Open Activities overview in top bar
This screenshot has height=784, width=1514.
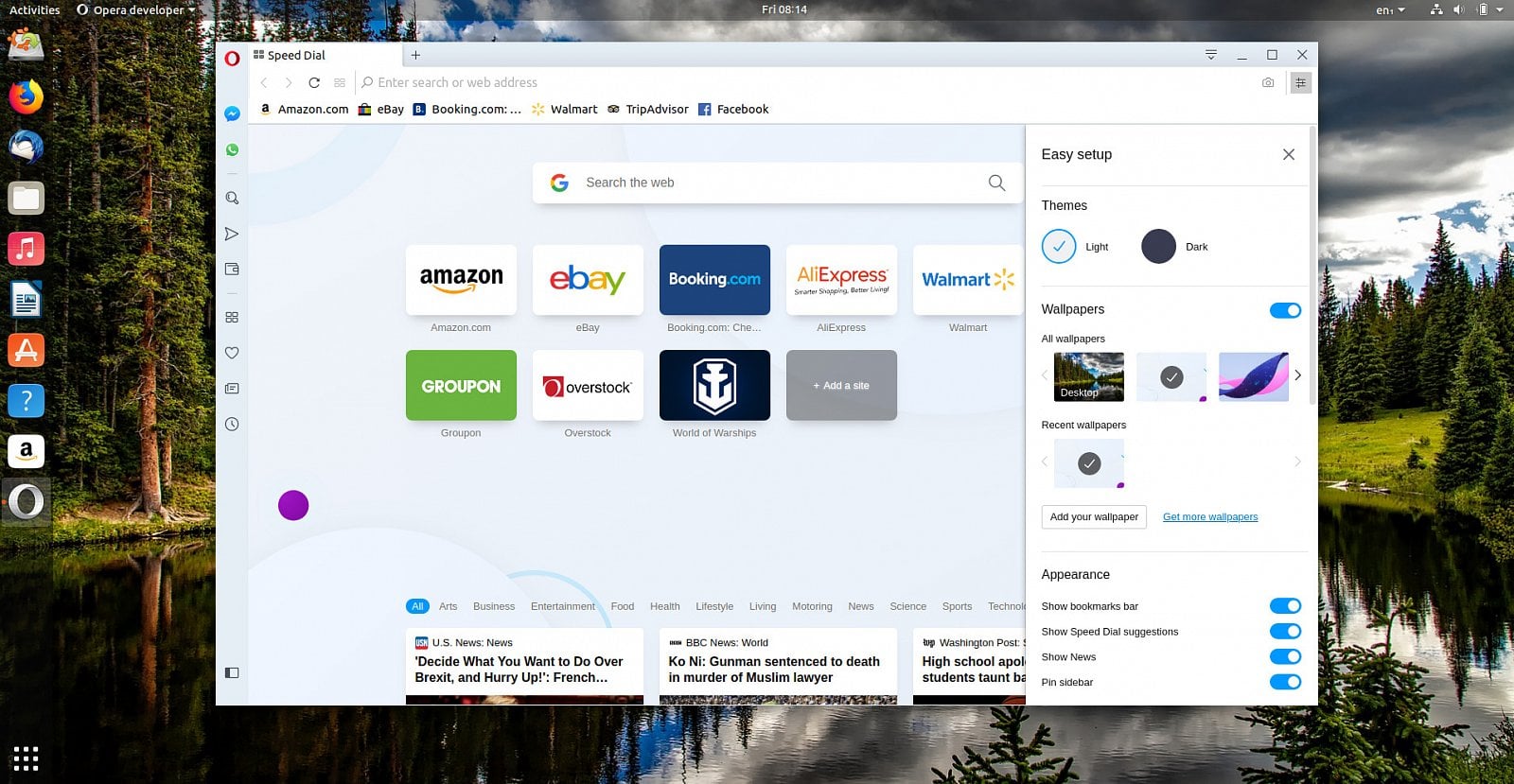pos(34,9)
